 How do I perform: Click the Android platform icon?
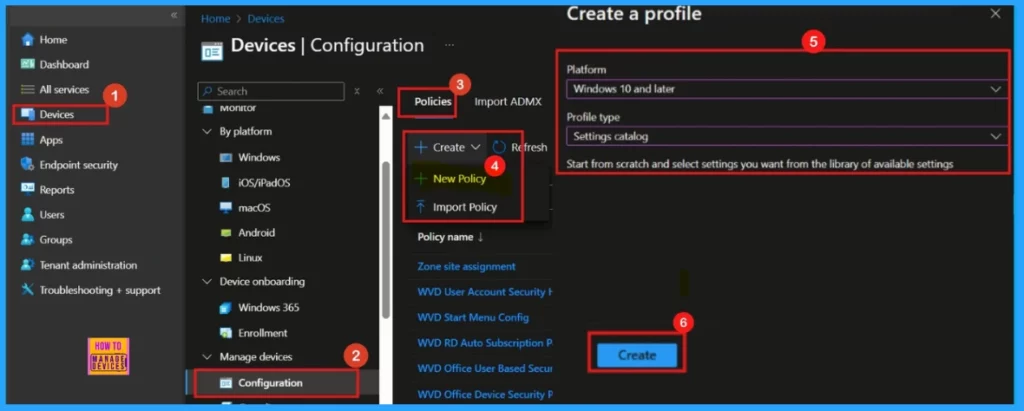click(x=226, y=233)
